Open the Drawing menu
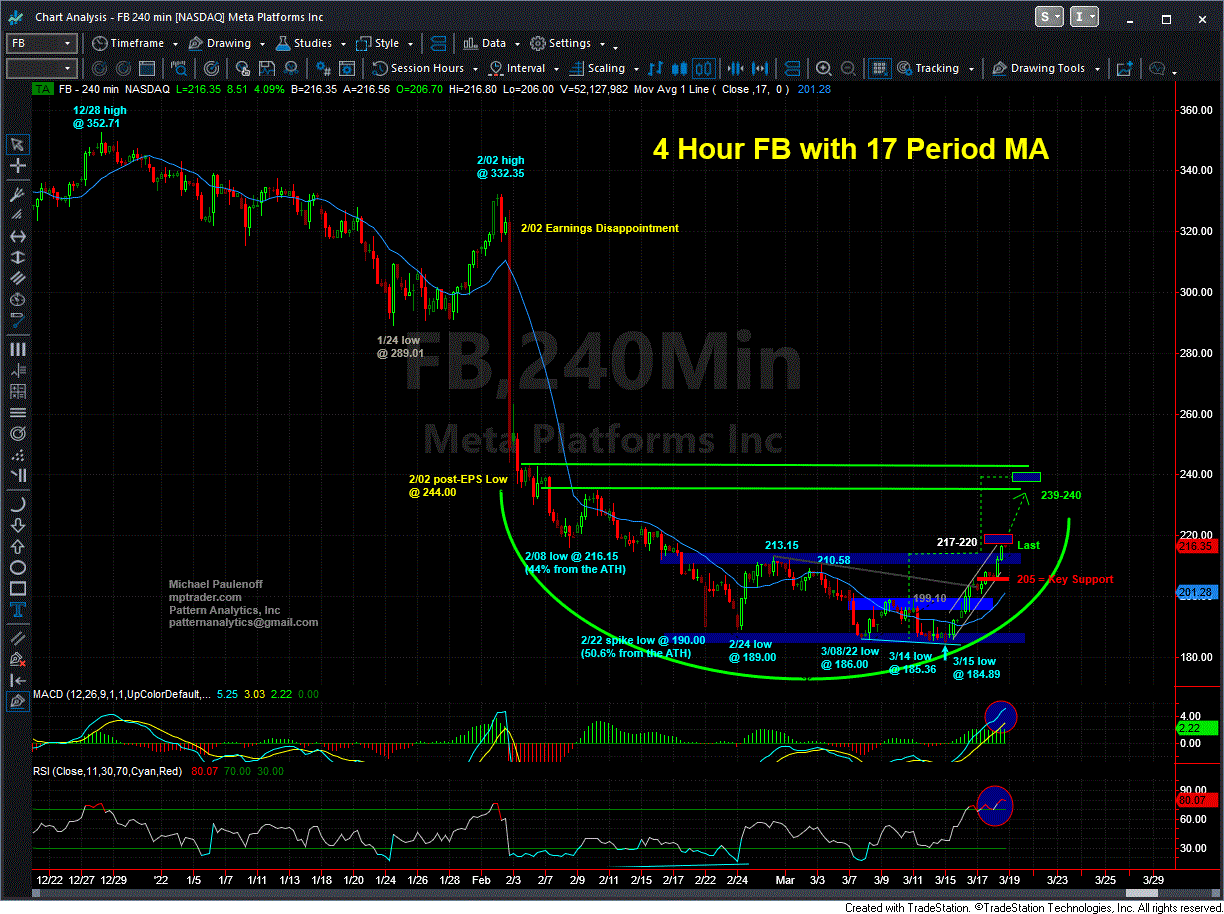The width and height of the screenshot is (1224, 914). (226, 43)
